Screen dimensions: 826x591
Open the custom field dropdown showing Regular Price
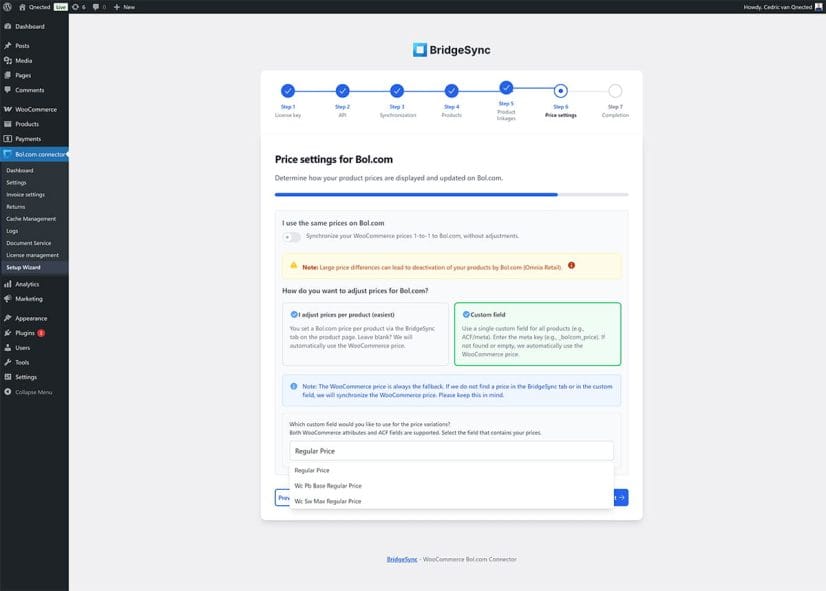(x=450, y=450)
